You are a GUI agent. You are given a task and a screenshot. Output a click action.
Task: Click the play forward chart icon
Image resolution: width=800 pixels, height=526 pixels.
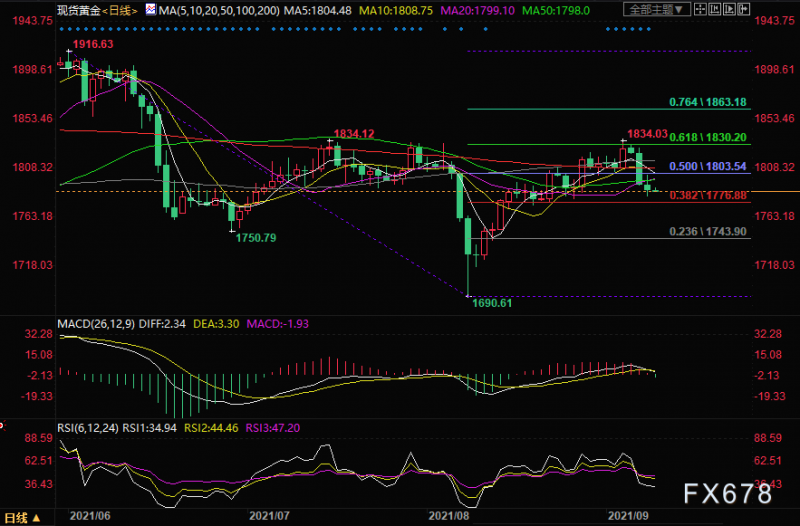[x=729, y=9]
